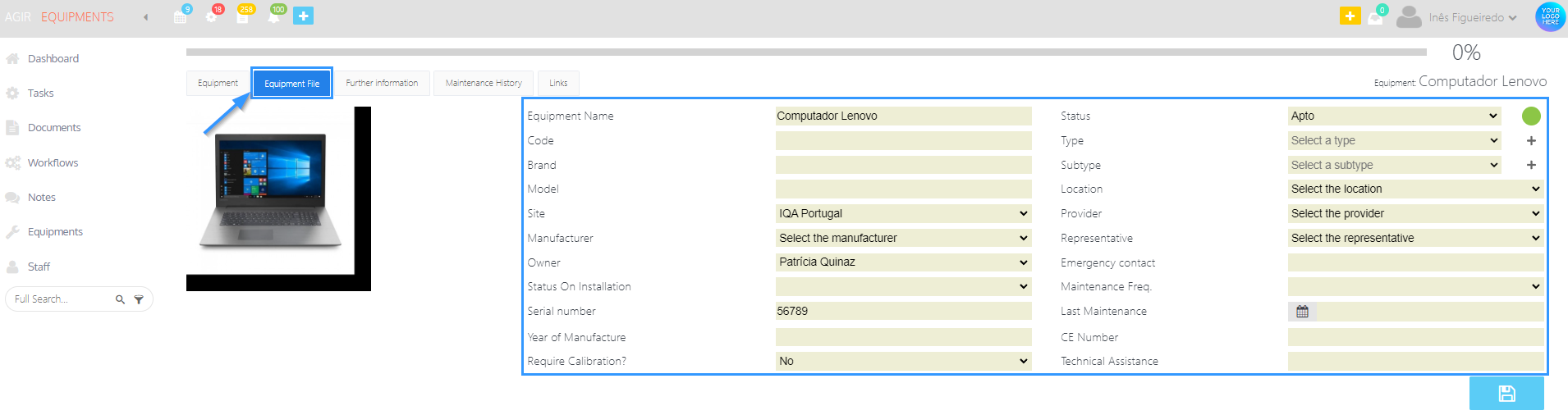Click the yellow plus button
The height and width of the screenshot is (415, 1568).
coord(1350,16)
